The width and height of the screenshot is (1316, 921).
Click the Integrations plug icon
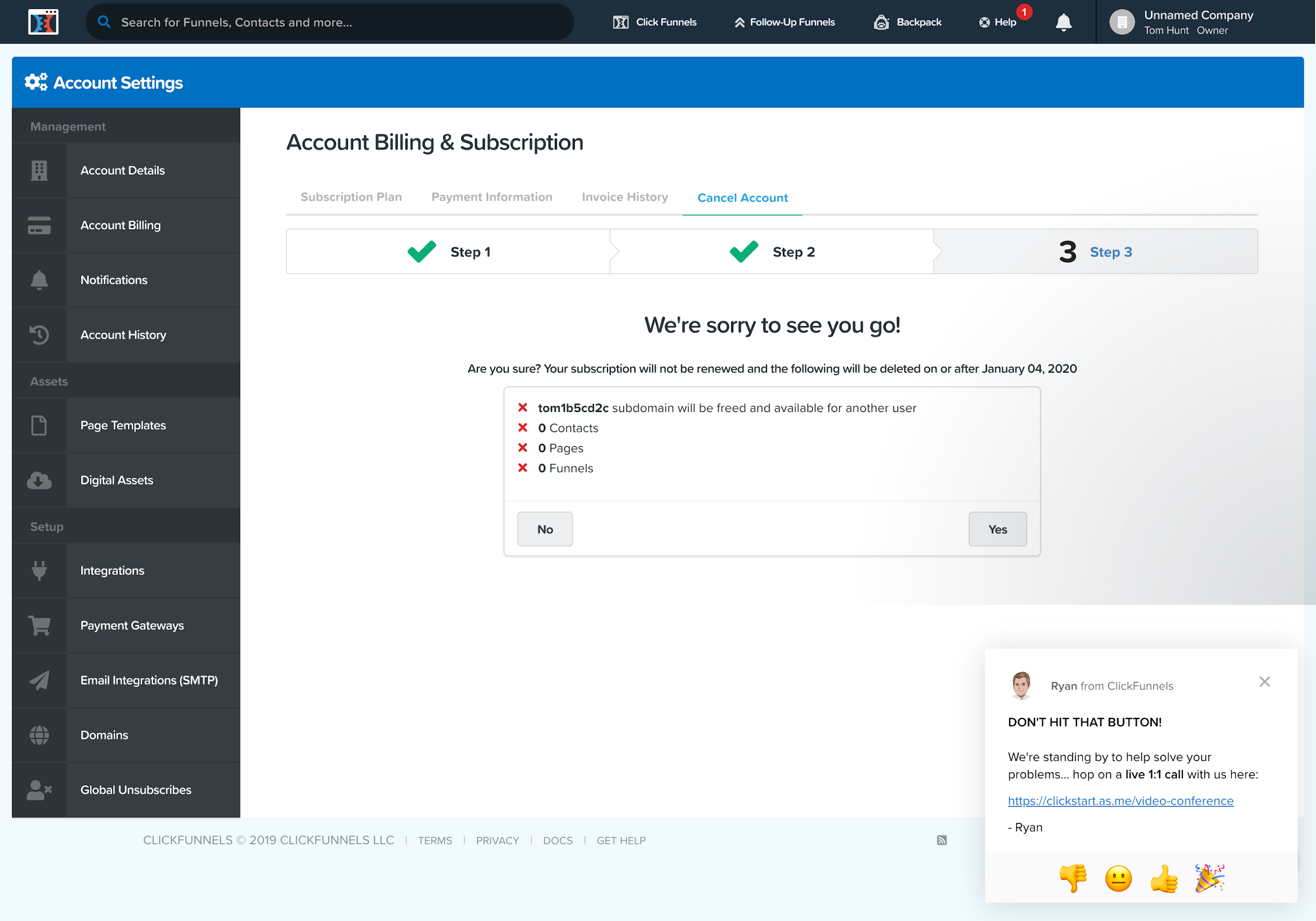tap(39, 570)
